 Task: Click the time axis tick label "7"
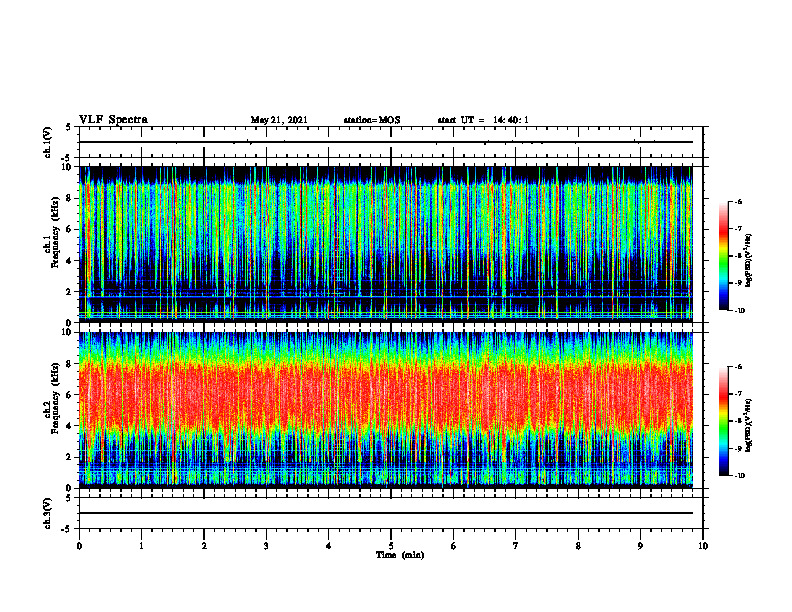tap(516, 546)
